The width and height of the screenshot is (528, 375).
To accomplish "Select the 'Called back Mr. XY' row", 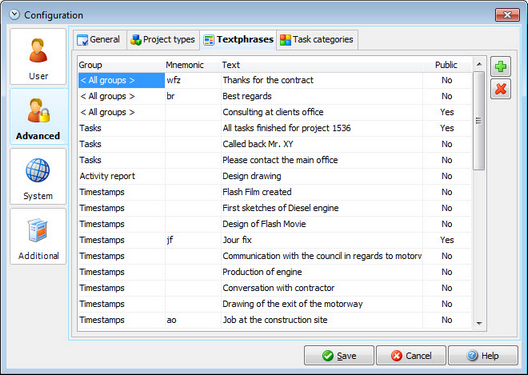I will pyautogui.click(x=275, y=144).
